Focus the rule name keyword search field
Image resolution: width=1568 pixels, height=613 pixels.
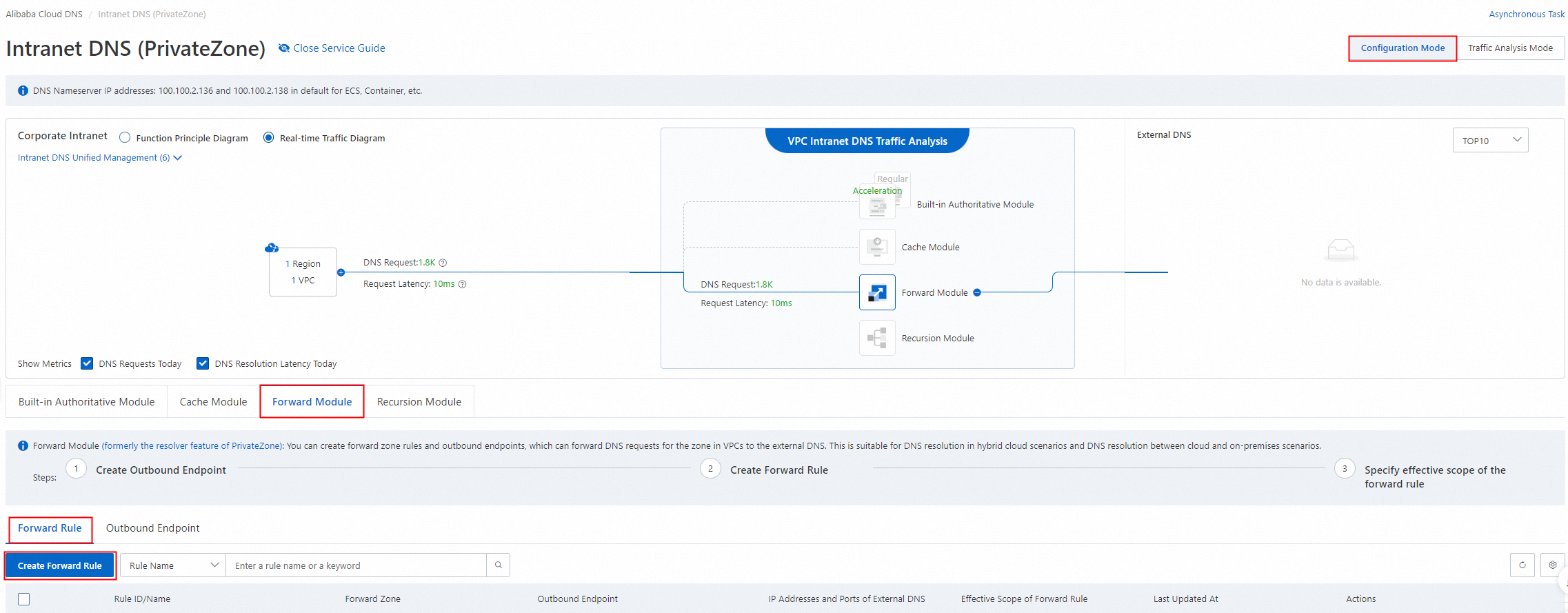pos(356,565)
